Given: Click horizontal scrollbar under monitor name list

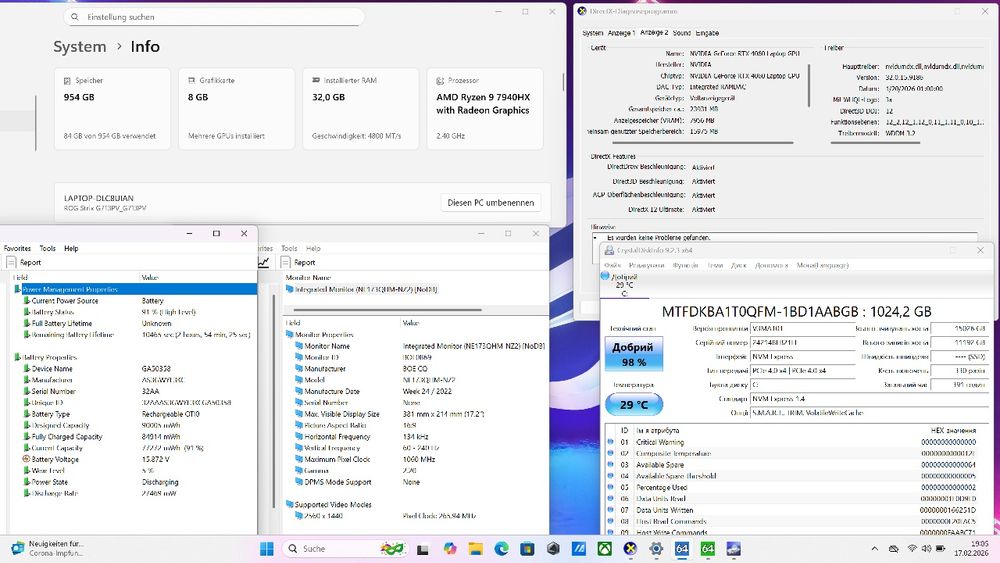Looking at the screenshot, I should (x=387, y=311).
